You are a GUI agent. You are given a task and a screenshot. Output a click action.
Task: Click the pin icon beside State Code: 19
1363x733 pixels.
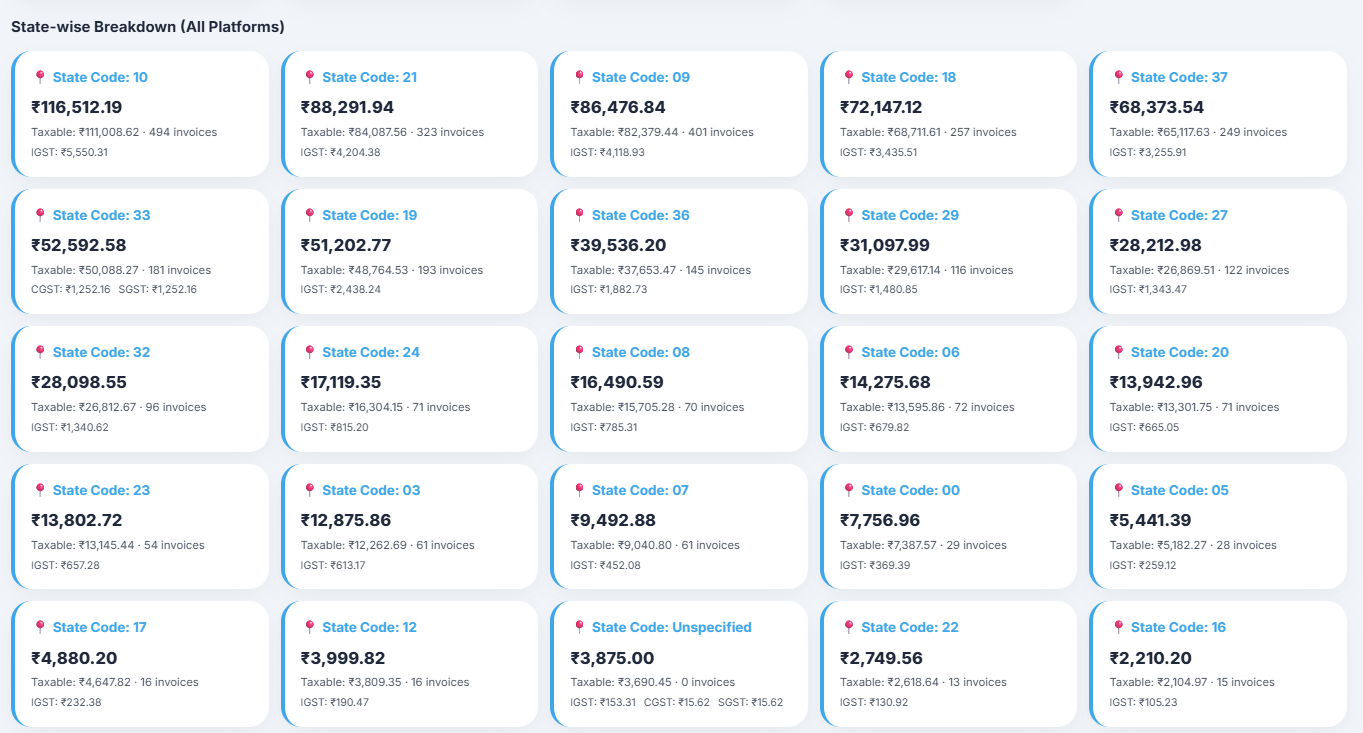309,215
